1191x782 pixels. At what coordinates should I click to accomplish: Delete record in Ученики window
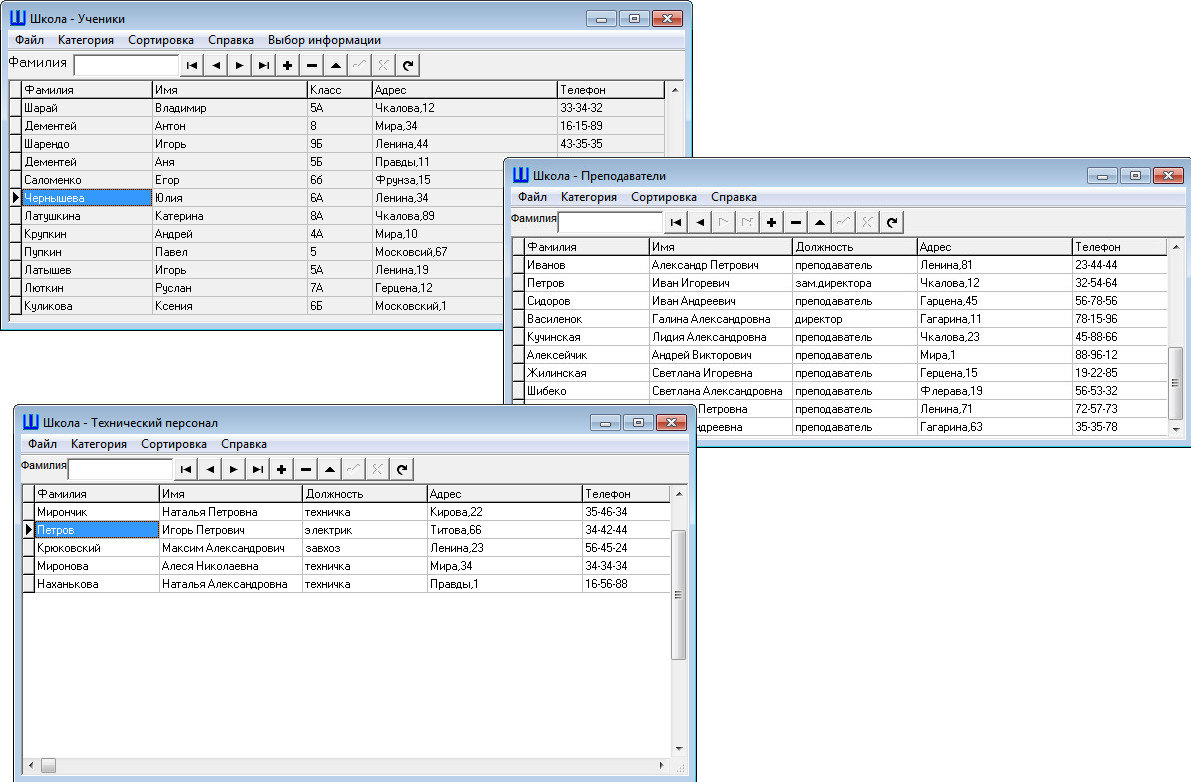(311, 65)
